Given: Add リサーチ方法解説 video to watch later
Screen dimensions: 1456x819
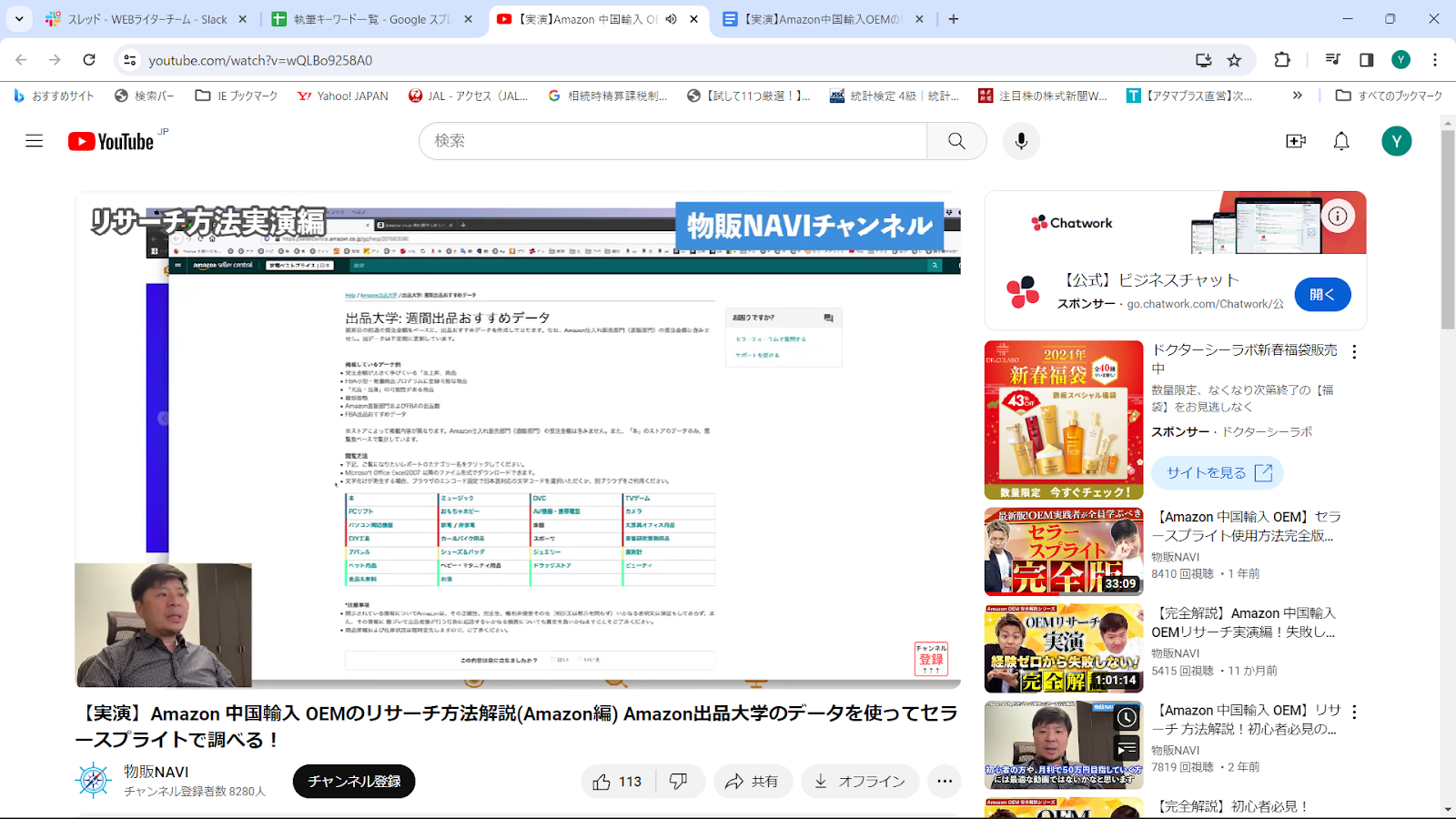Looking at the screenshot, I should click(1127, 717).
